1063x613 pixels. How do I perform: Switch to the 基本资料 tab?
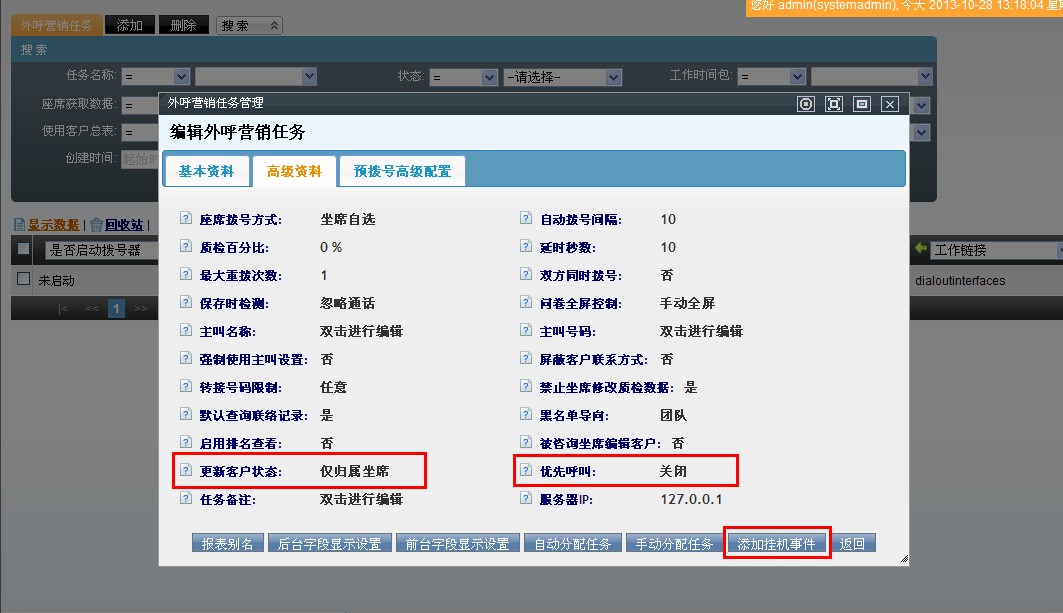click(206, 171)
